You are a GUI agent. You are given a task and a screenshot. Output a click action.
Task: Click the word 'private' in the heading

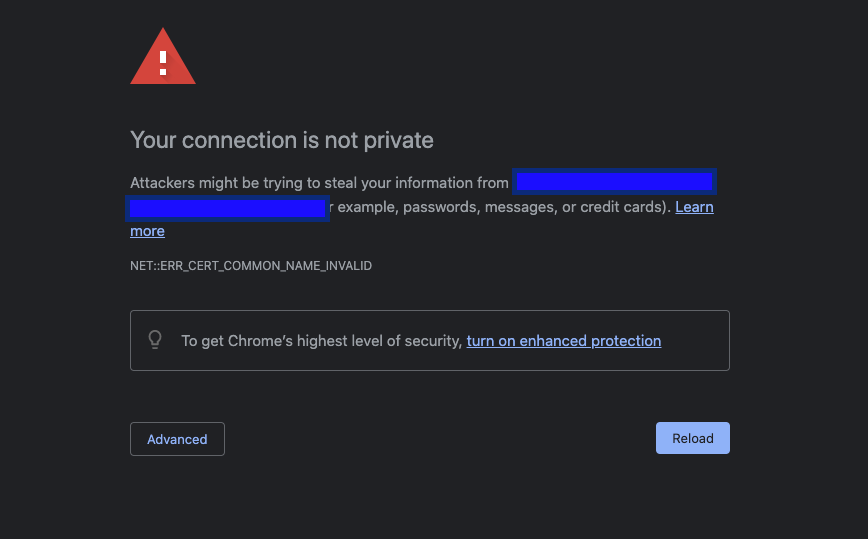399,141
